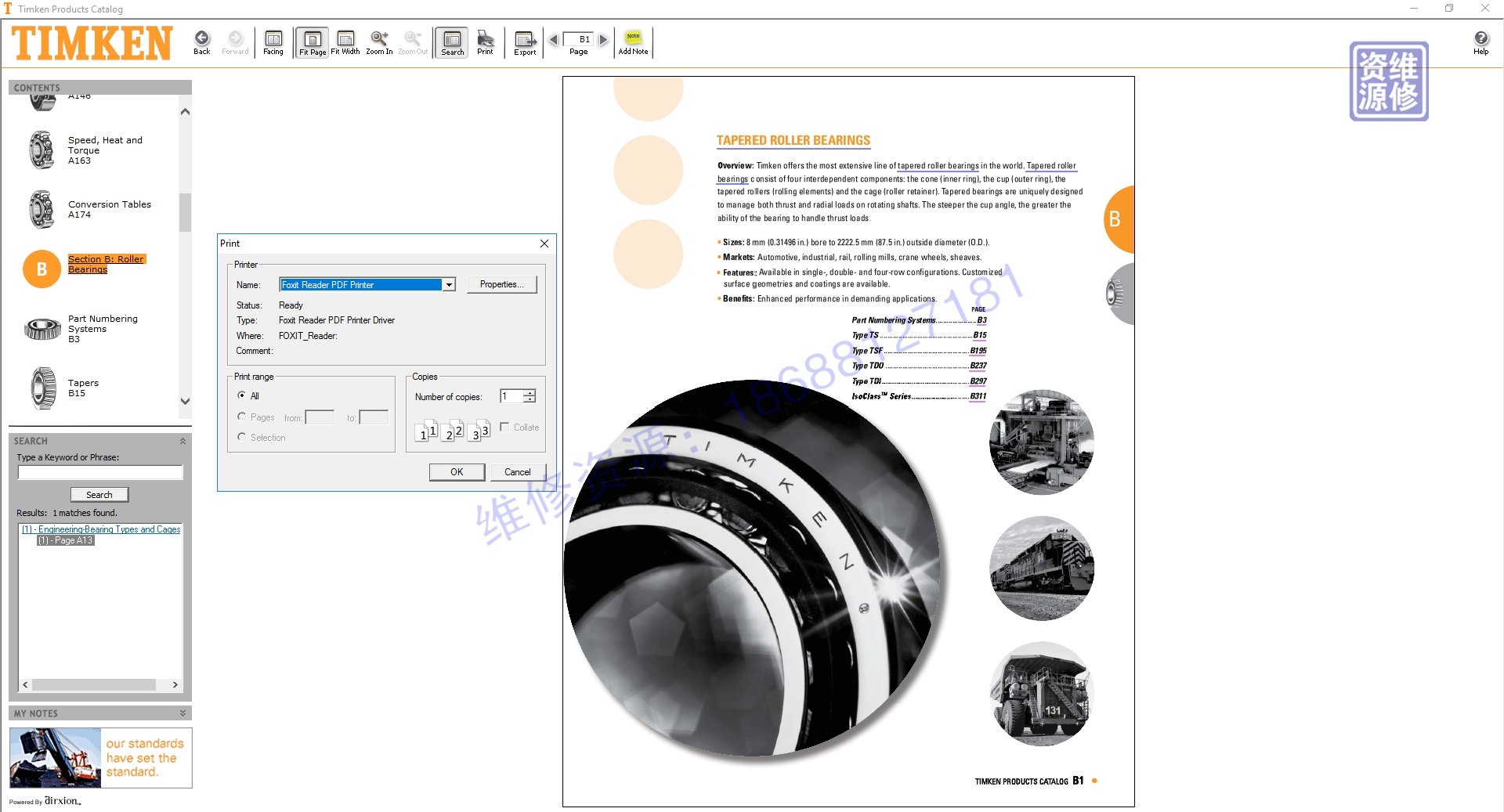The width and height of the screenshot is (1504, 812).
Task: Open the Export tool
Action: (525, 39)
